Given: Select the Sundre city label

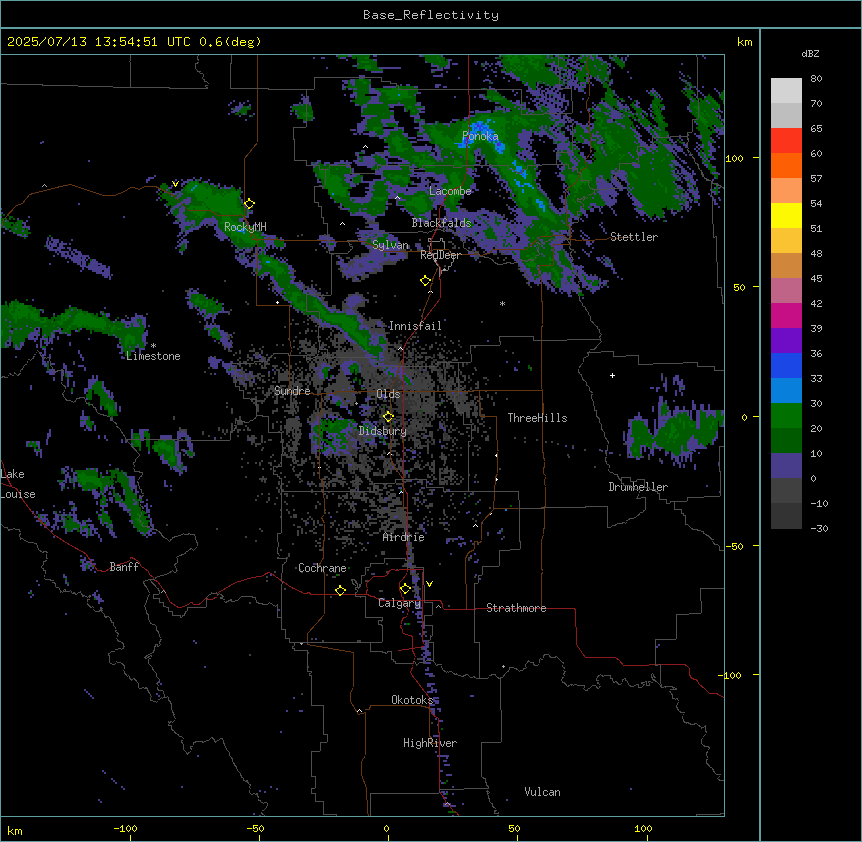Looking at the screenshot, I should pyautogui.click(x=292, y=391).
